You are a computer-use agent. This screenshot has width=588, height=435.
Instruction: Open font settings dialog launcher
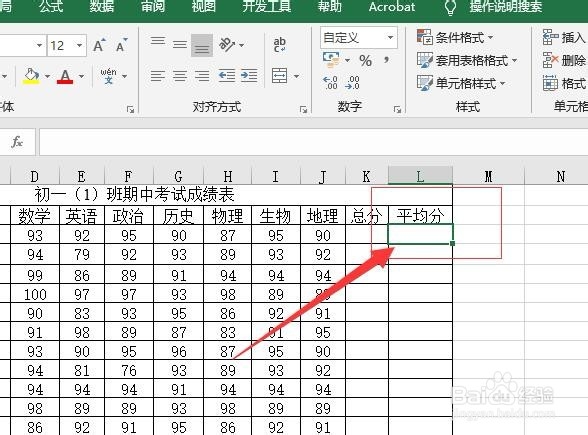(x=130, y=110)
